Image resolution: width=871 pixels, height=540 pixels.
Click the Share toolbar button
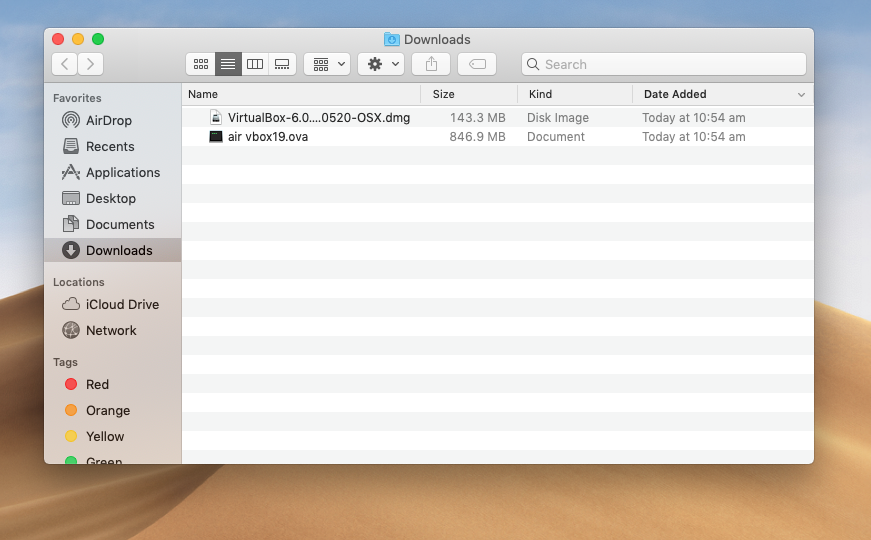pyautogui.click(x=431, y=64)
